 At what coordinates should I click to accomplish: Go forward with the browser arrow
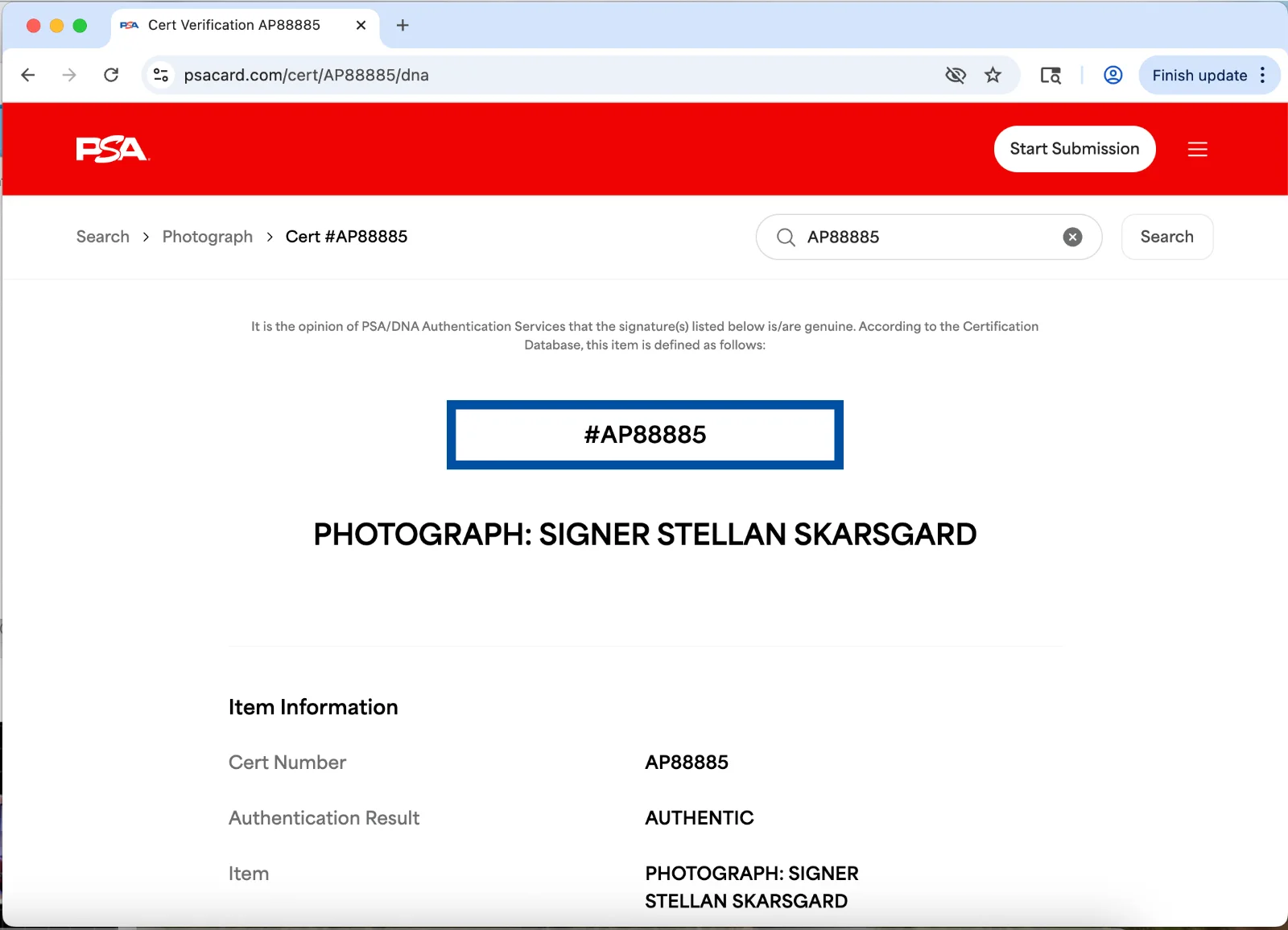[x=69, y=75]
